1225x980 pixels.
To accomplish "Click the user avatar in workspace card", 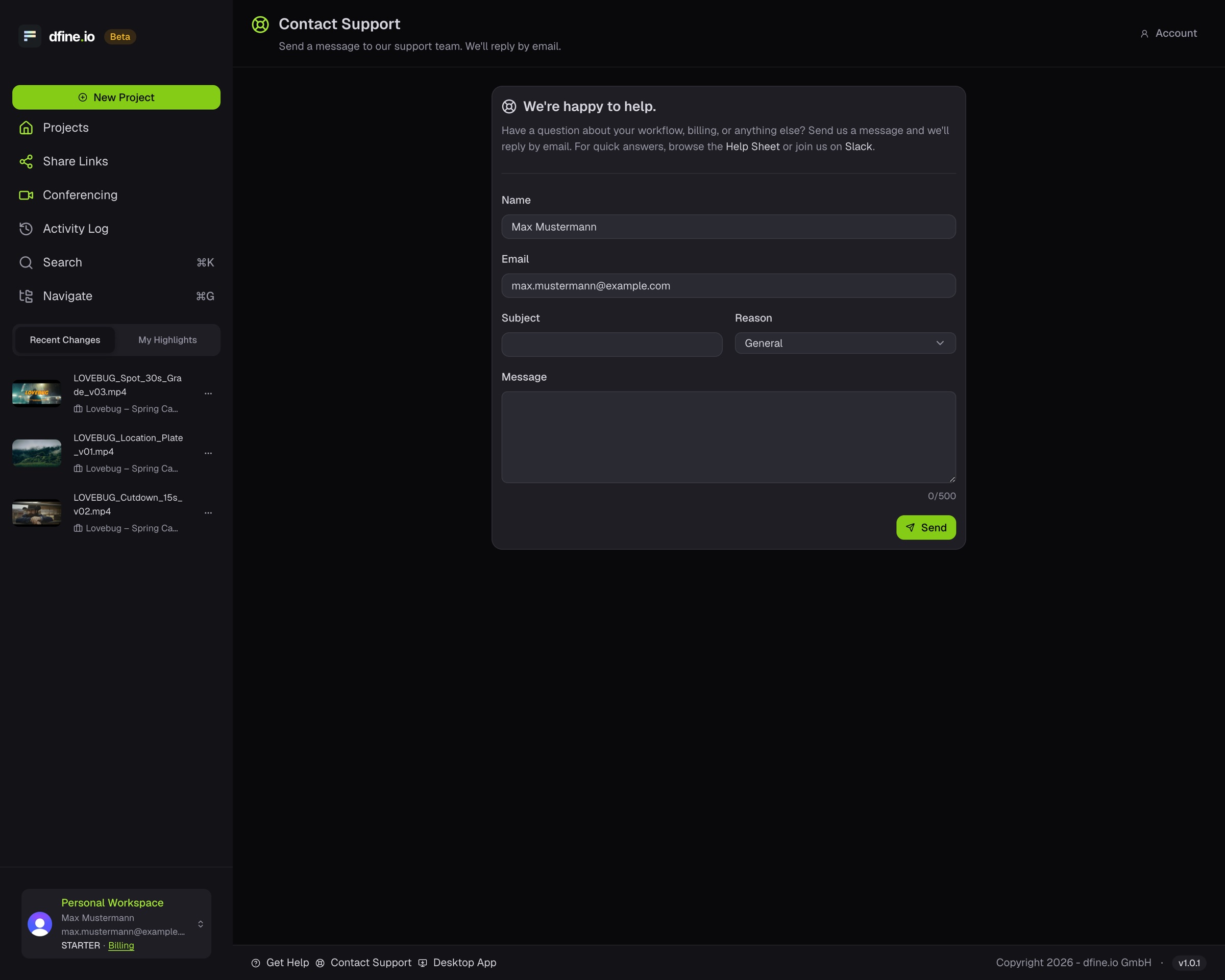I will (40, 924).
